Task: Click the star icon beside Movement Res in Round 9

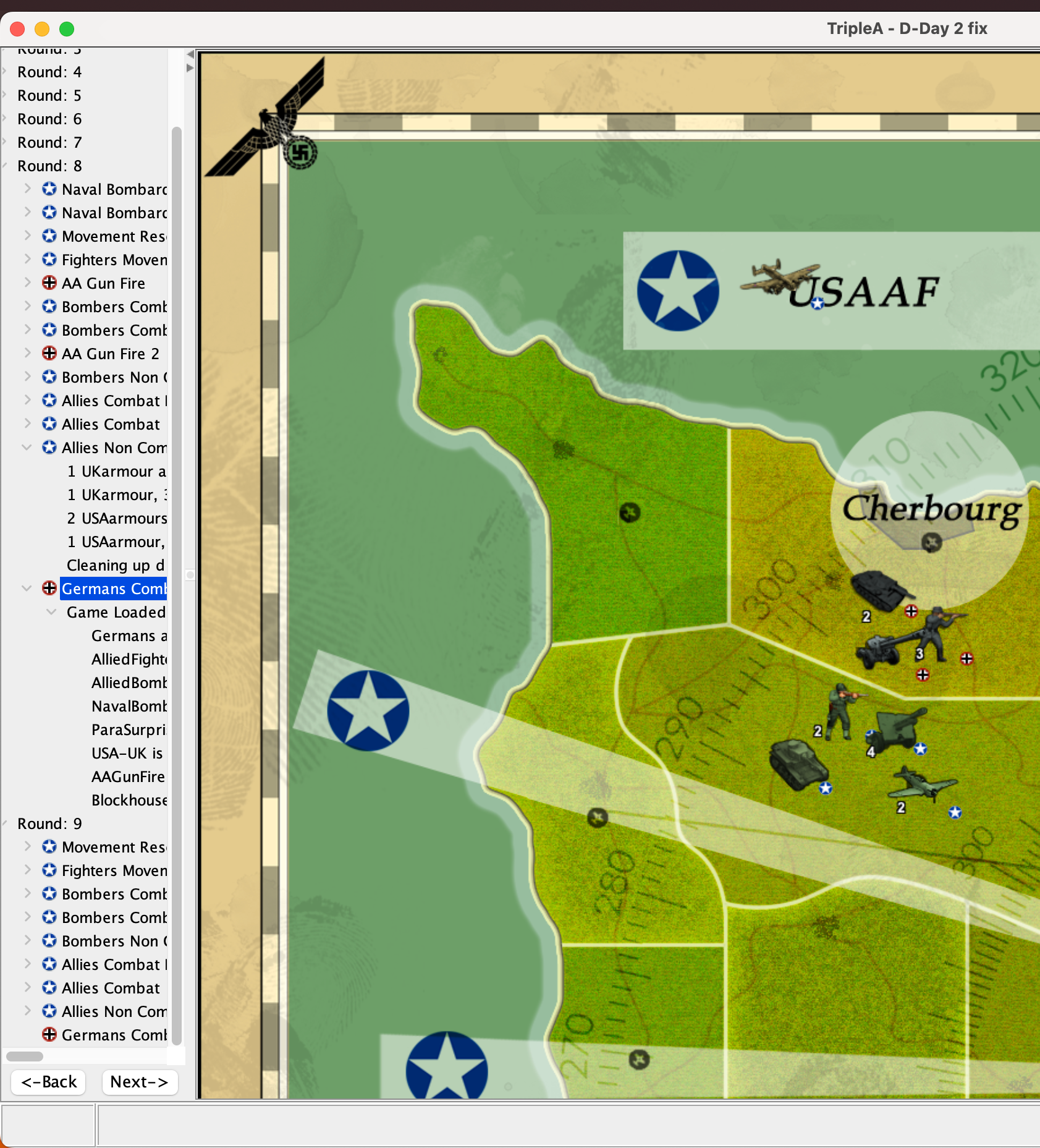Action: click(49, 846)
